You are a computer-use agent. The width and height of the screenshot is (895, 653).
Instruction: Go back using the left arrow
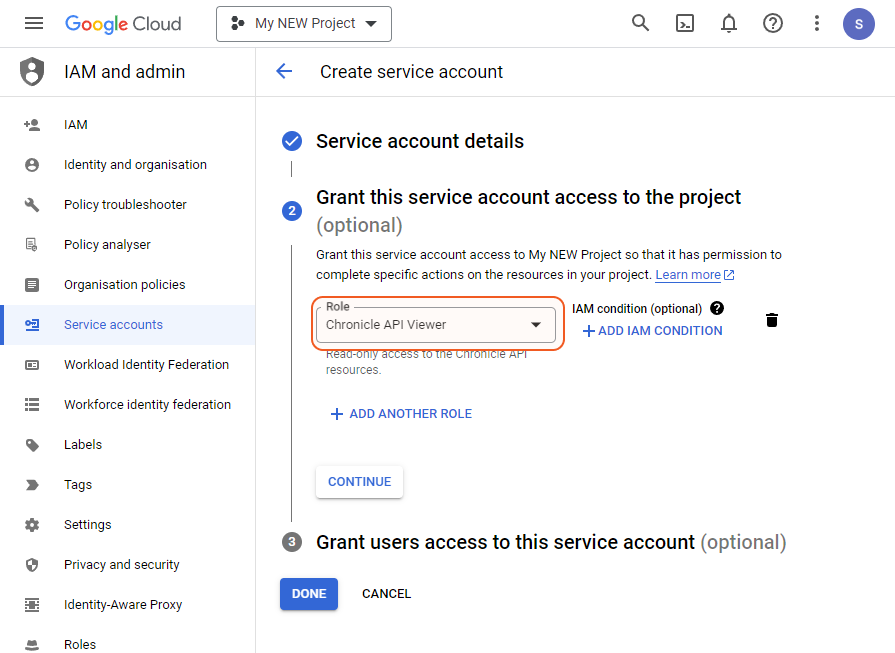[x=284, y=71]
